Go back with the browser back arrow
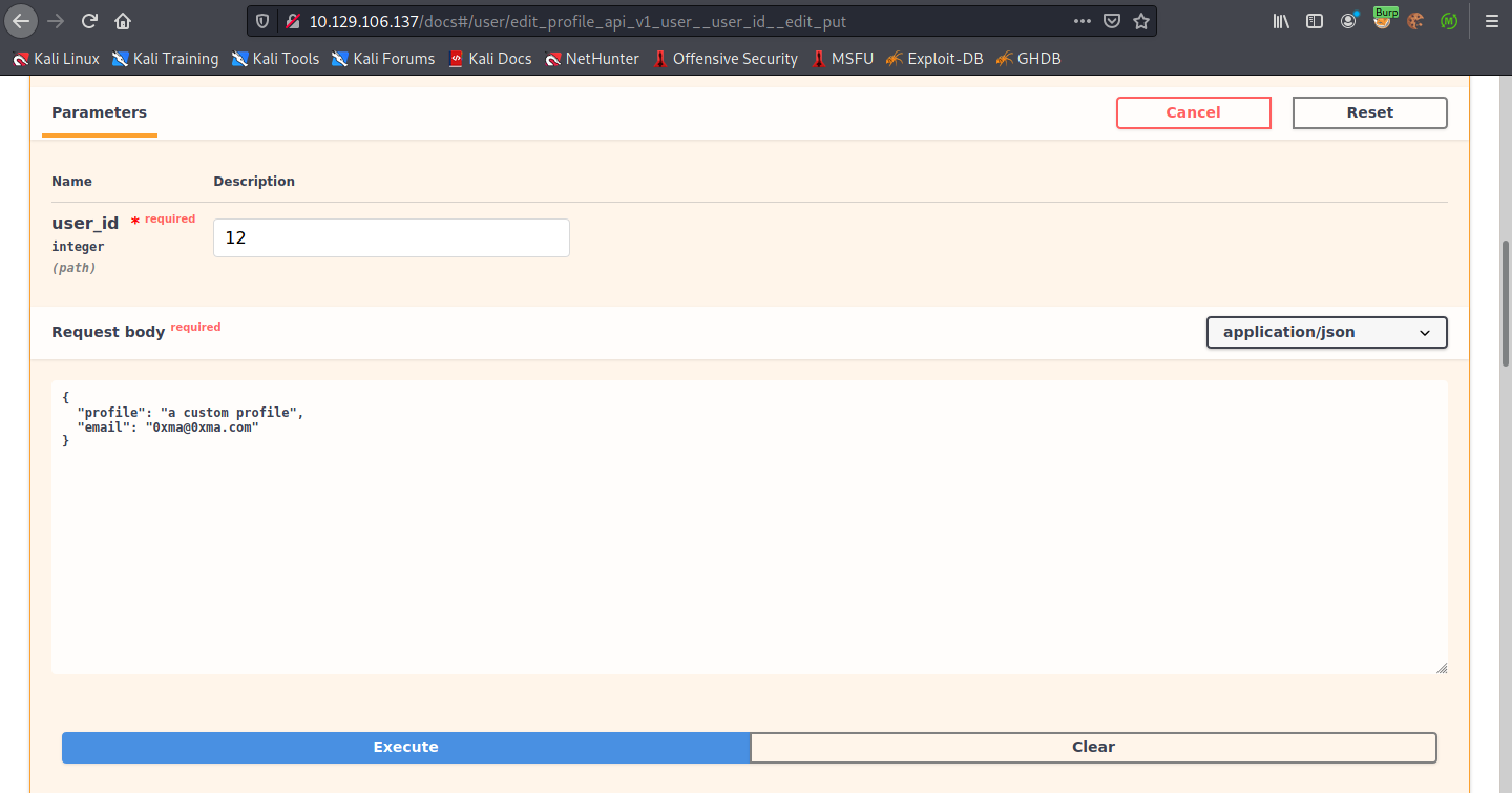 tap(21, 22)
